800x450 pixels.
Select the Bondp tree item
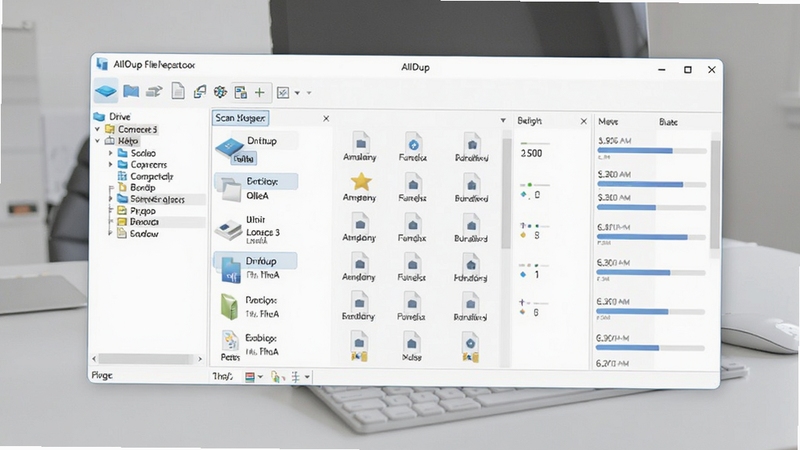(143, 187)
